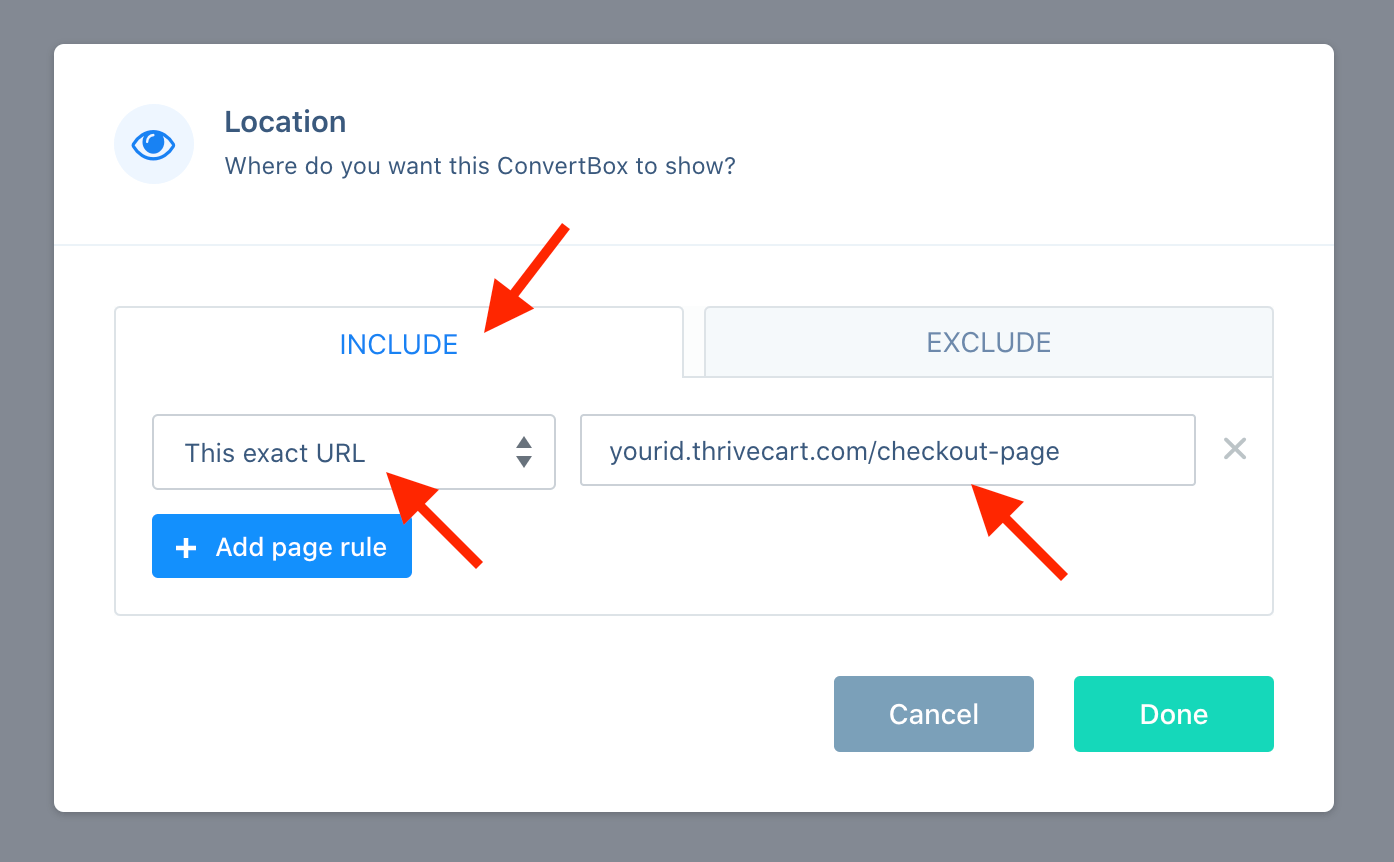Remove the page rule with the X icon
1394x862 pixels.
click(x=1235, y=450)
